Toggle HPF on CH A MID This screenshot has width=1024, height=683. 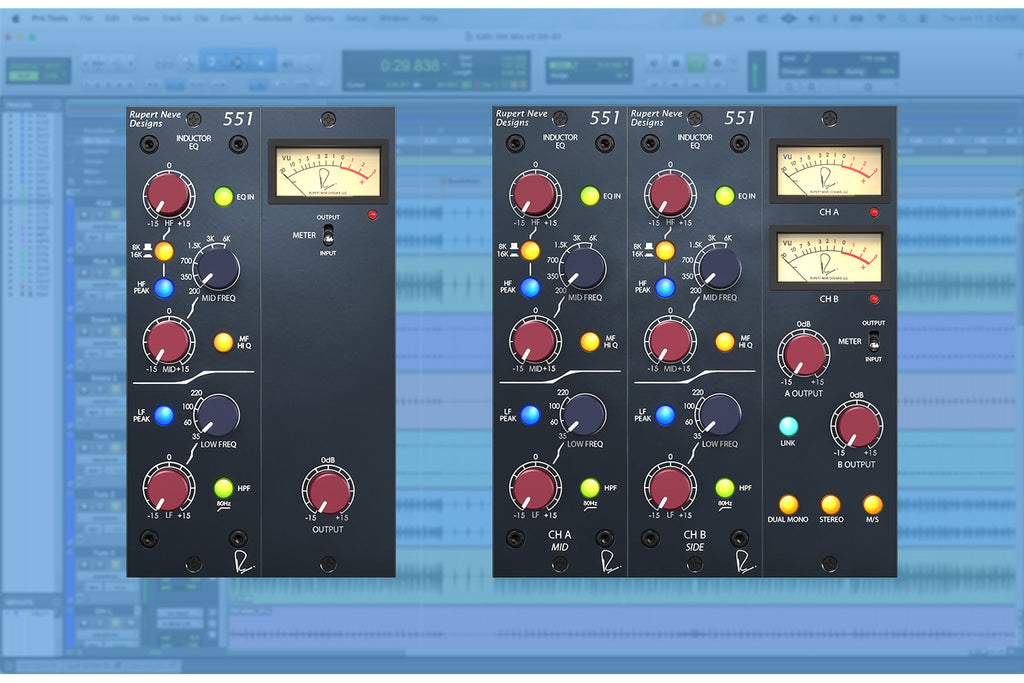tap(590, 487)
